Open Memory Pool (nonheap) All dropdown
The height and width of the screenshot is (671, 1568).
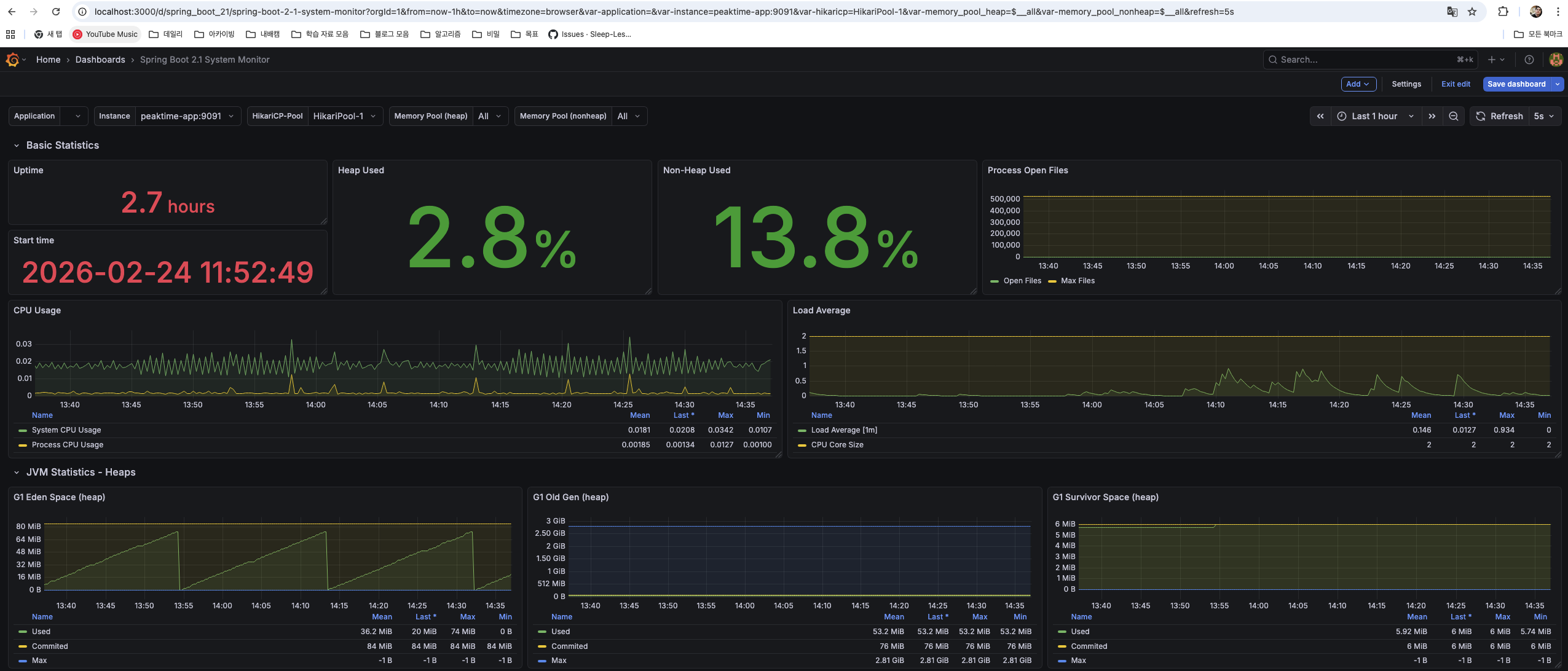click(629, 116)
